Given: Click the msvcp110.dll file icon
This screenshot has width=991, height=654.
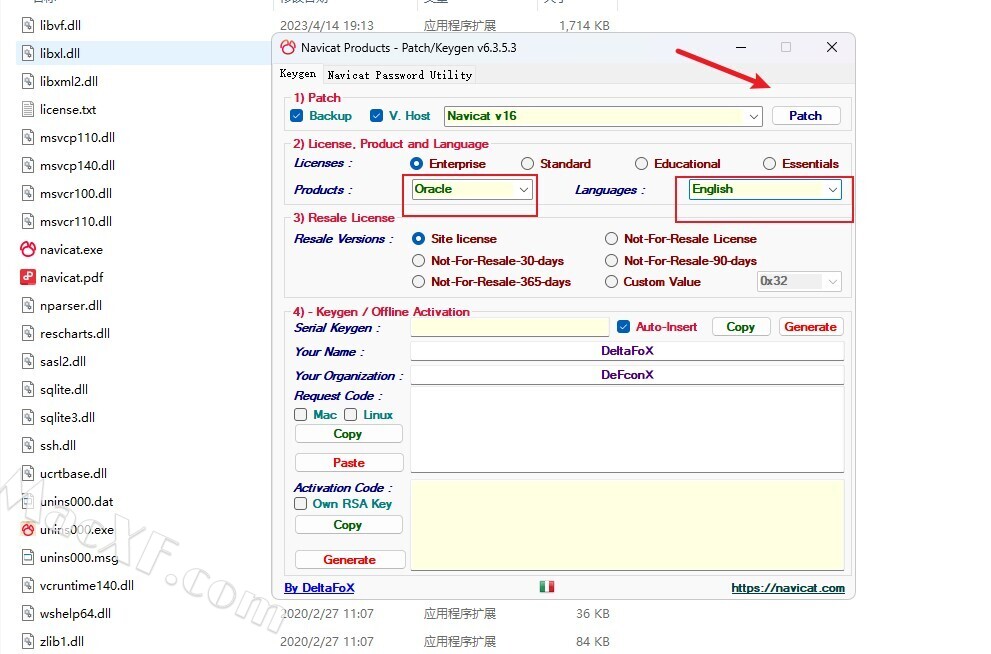Looking at the screenshot, I should [28, 137].
